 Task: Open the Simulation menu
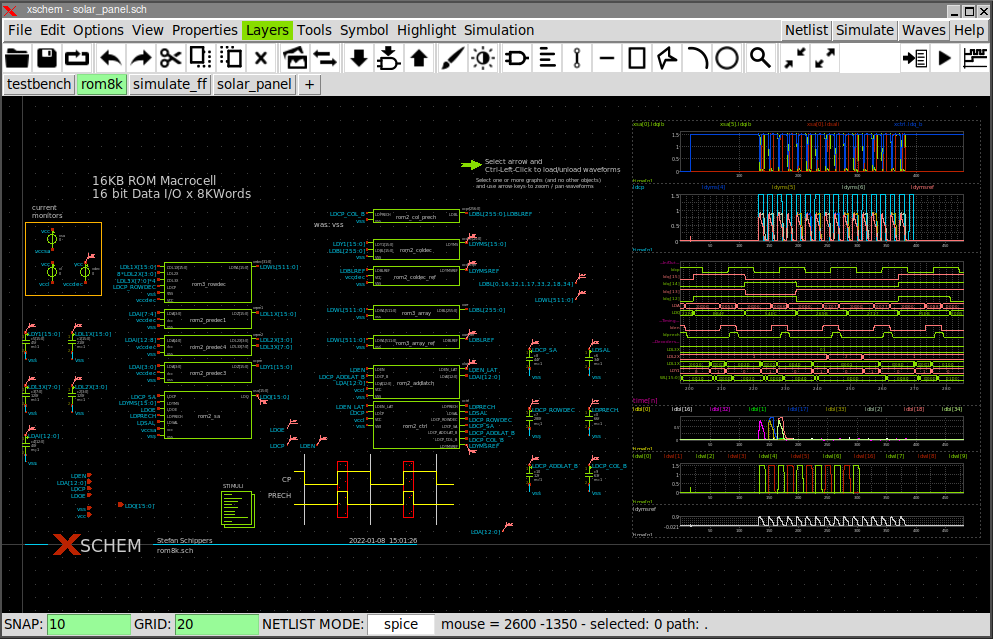pyautogui.click(x=498, y=30)
